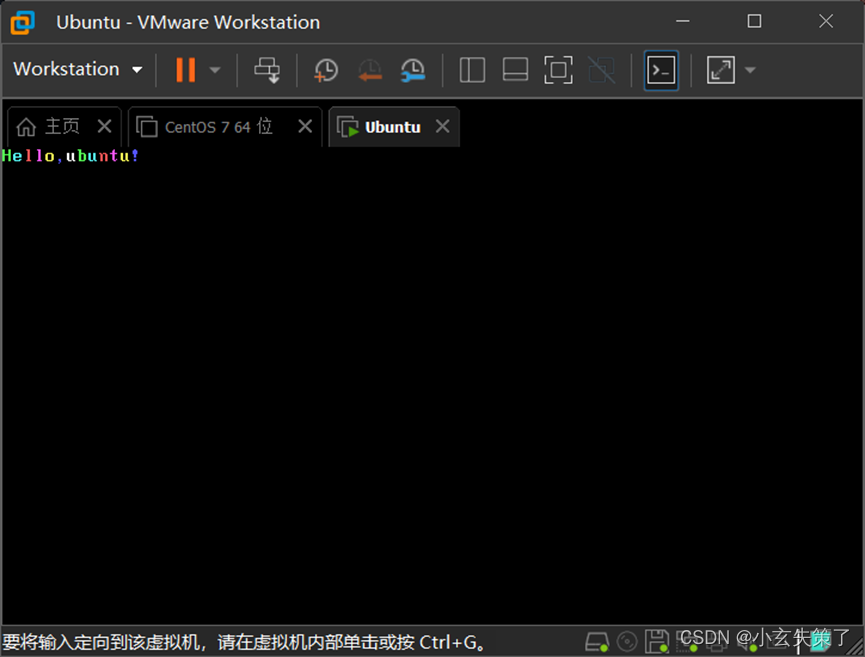Screen dimensions: 865x657
Task: Open the Workstation menu
Action: click(78, 70)
